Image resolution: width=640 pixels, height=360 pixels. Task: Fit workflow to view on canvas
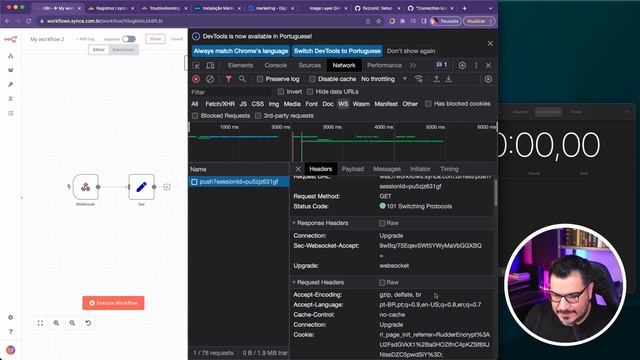click(40, 323)
